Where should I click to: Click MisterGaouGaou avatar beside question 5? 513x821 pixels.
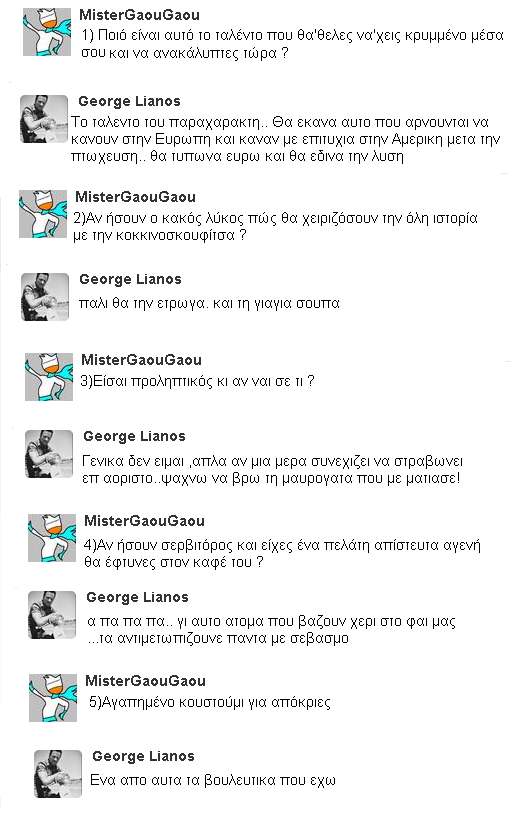click(53, 698)
